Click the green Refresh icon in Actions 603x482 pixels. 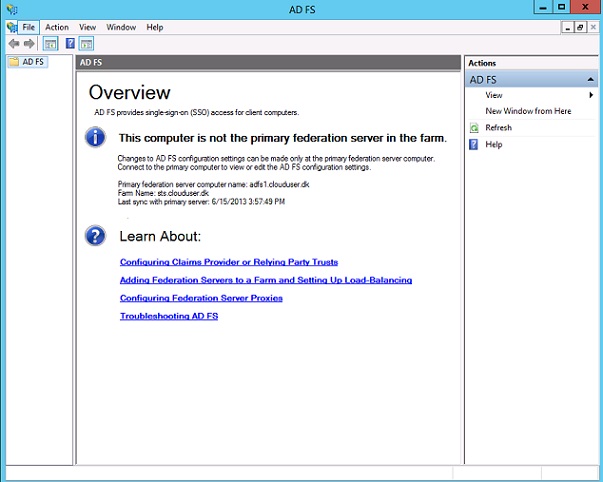pyautogui.click(x=474, y=128)
